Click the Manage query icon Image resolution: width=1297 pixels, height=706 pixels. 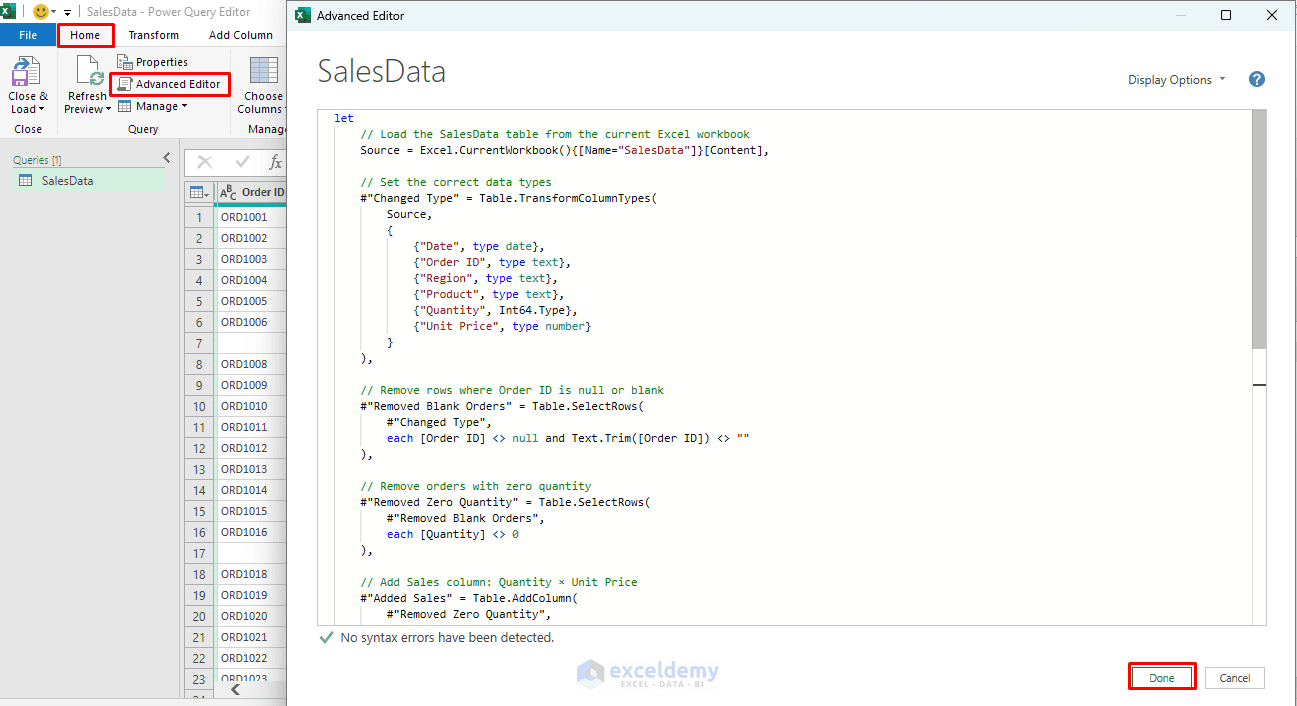[x=125, y=106]
